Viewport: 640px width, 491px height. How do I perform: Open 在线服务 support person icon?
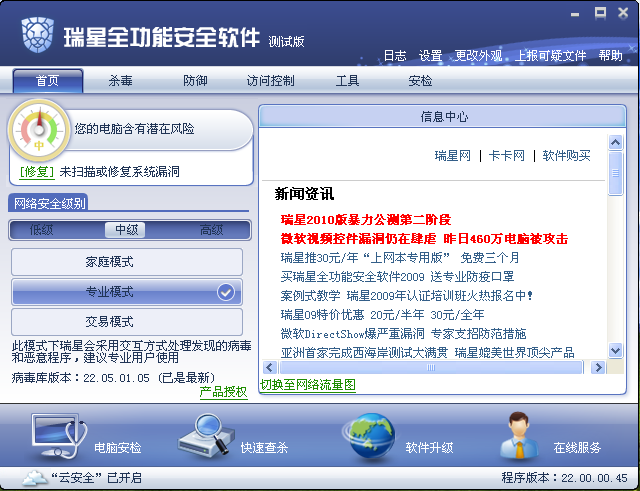(x=520, y=435)
